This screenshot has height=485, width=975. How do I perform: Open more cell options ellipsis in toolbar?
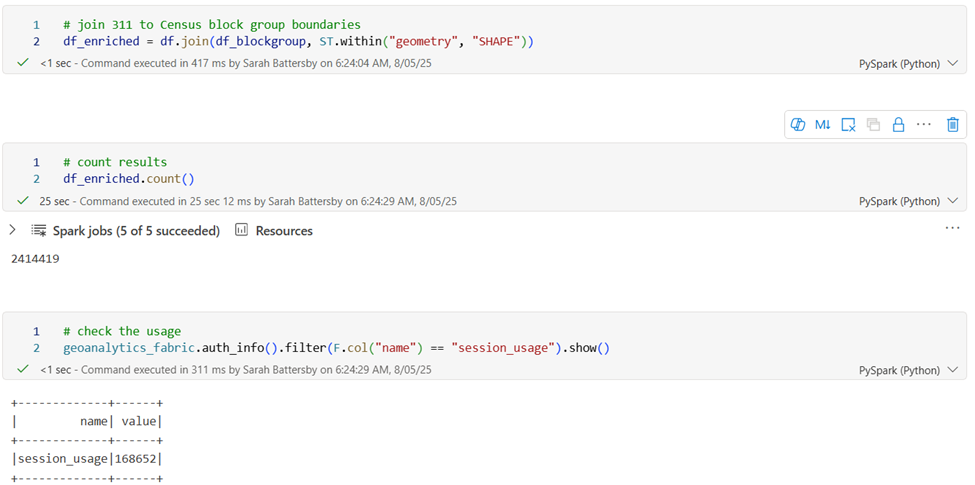coord(923,124)
